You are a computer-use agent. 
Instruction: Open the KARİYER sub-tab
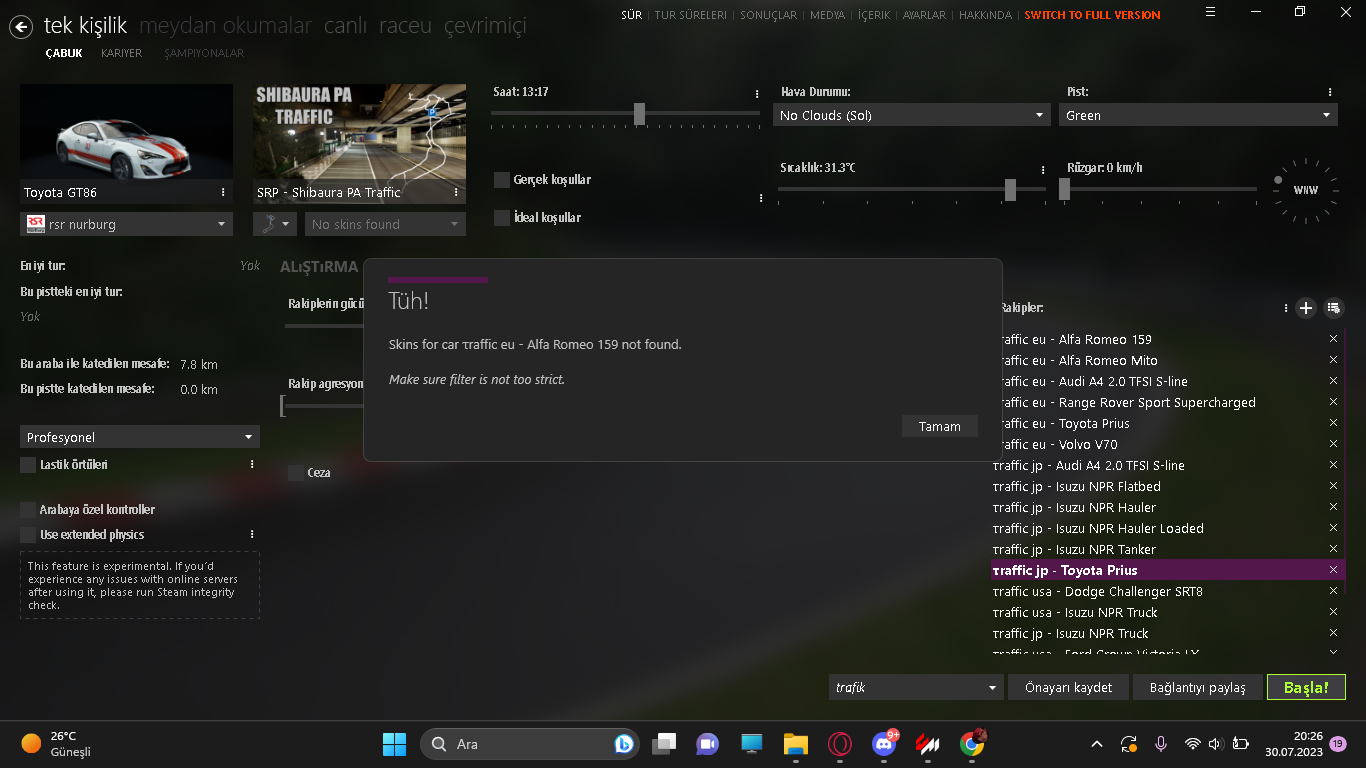pyautogui.click(x=121, y=53)
